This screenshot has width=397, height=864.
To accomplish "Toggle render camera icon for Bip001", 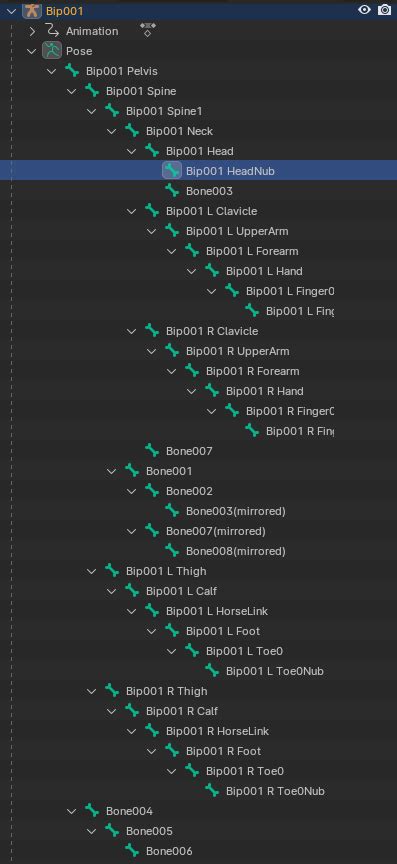I will 384,10.
